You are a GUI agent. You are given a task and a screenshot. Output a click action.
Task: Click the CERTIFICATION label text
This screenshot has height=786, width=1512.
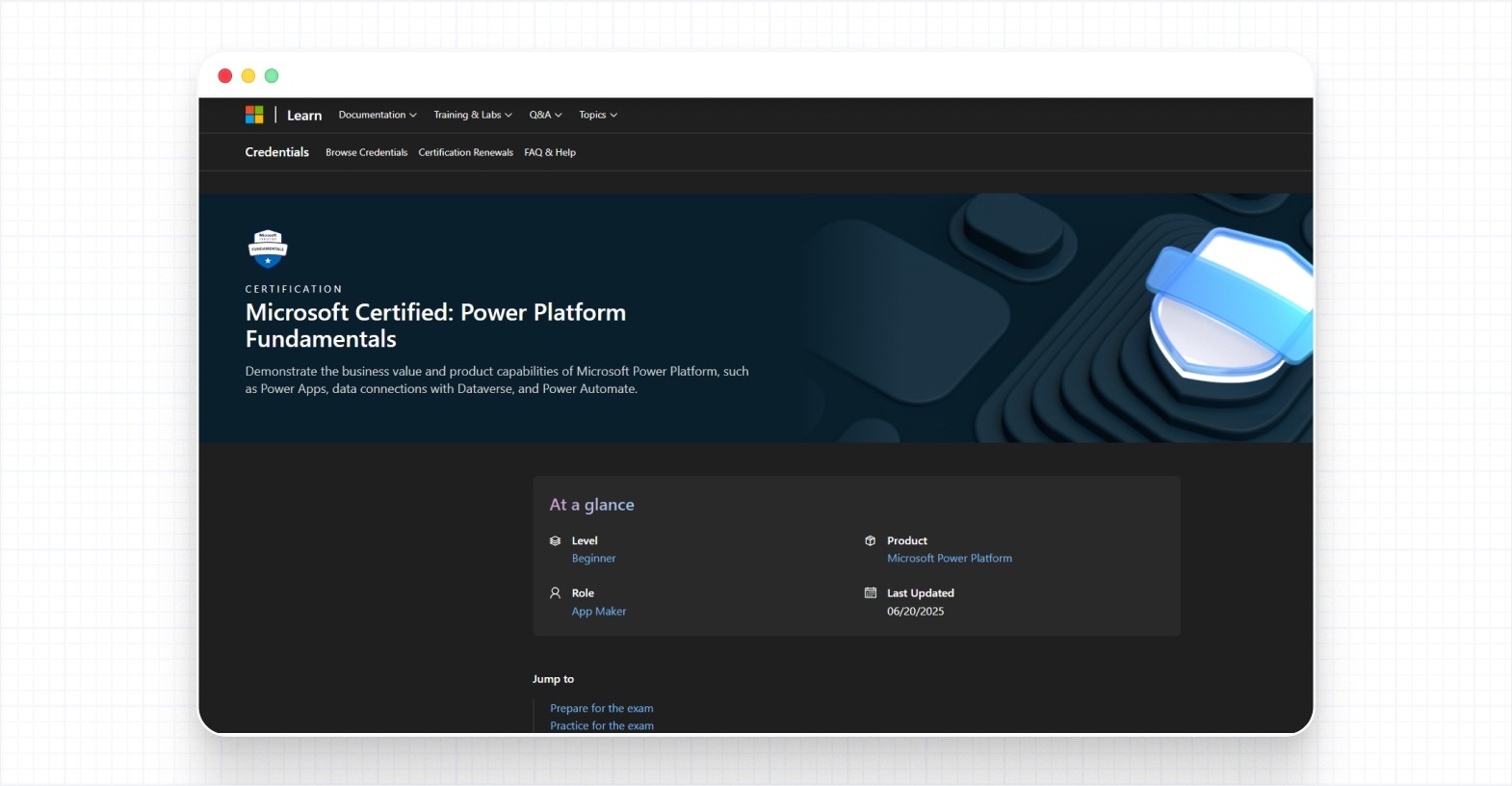[x=294, y=289]
